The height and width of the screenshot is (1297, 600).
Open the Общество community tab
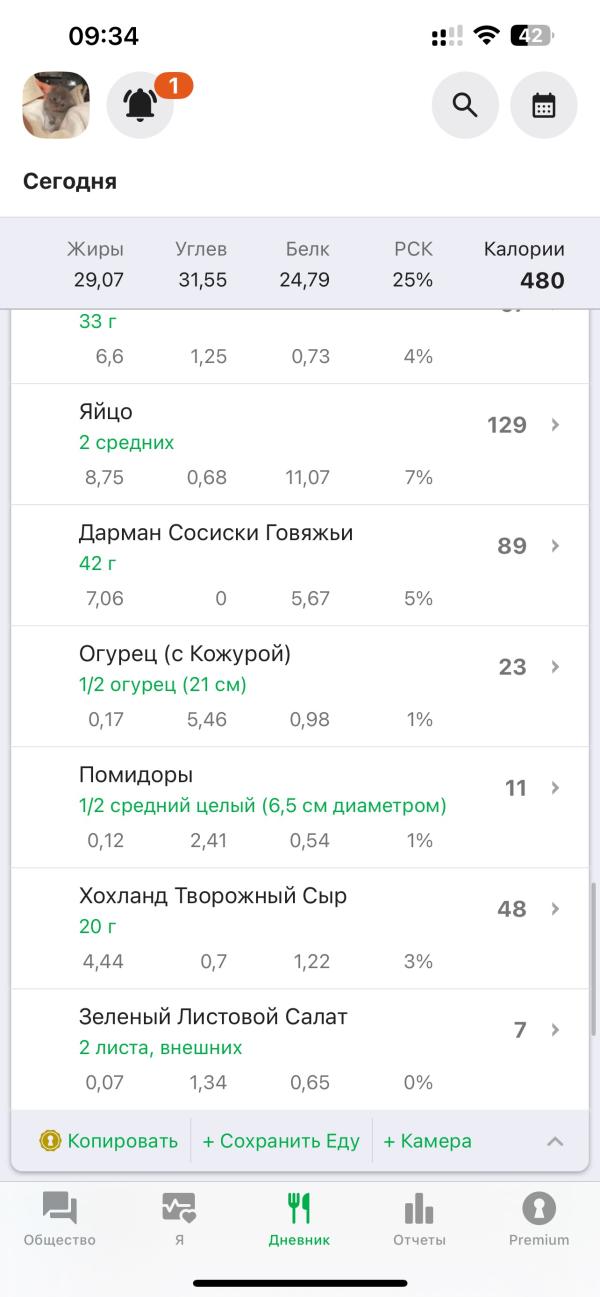tap(60, 1219)
